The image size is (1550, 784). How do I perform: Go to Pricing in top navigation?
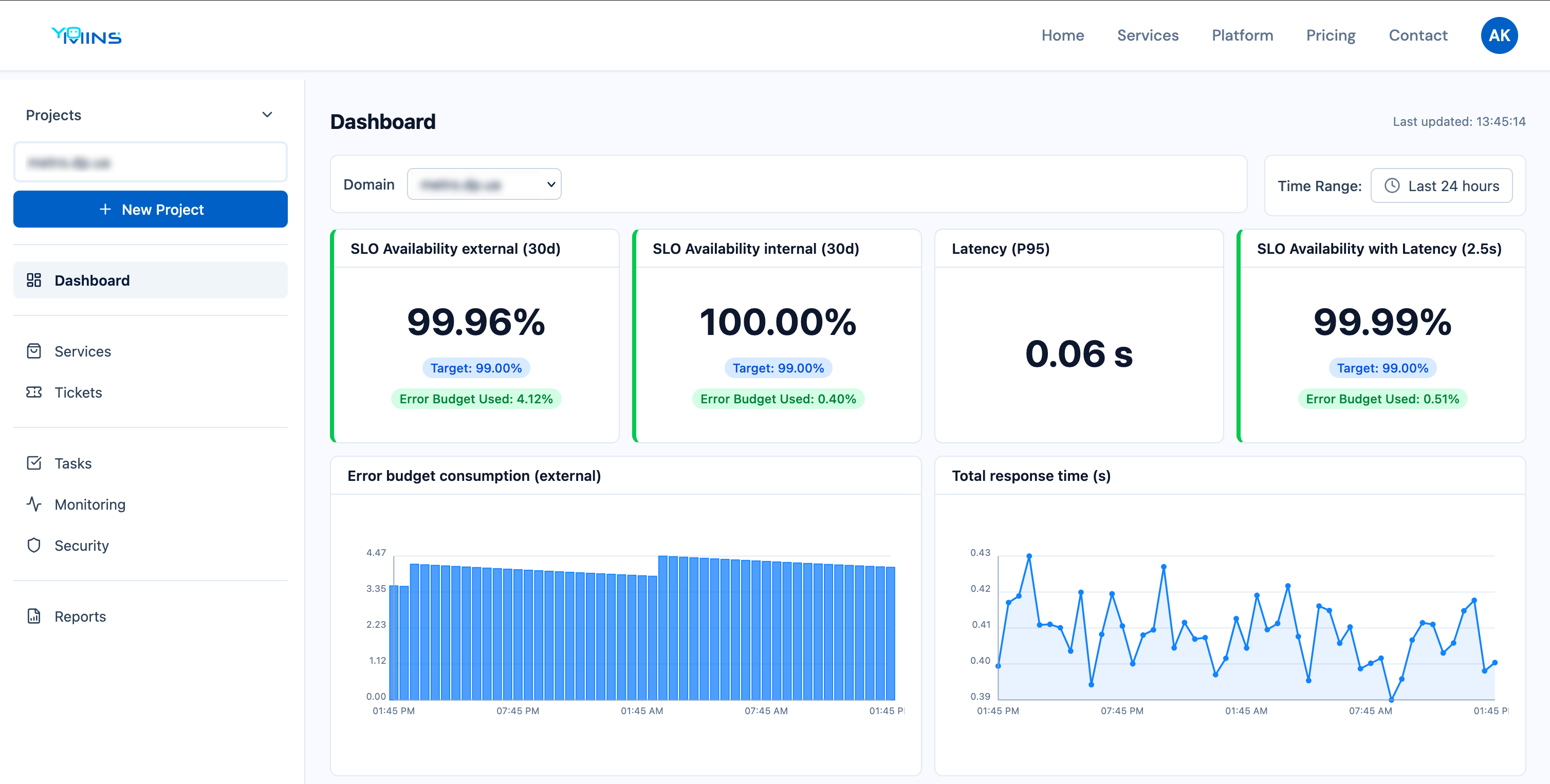point(1331,35)
